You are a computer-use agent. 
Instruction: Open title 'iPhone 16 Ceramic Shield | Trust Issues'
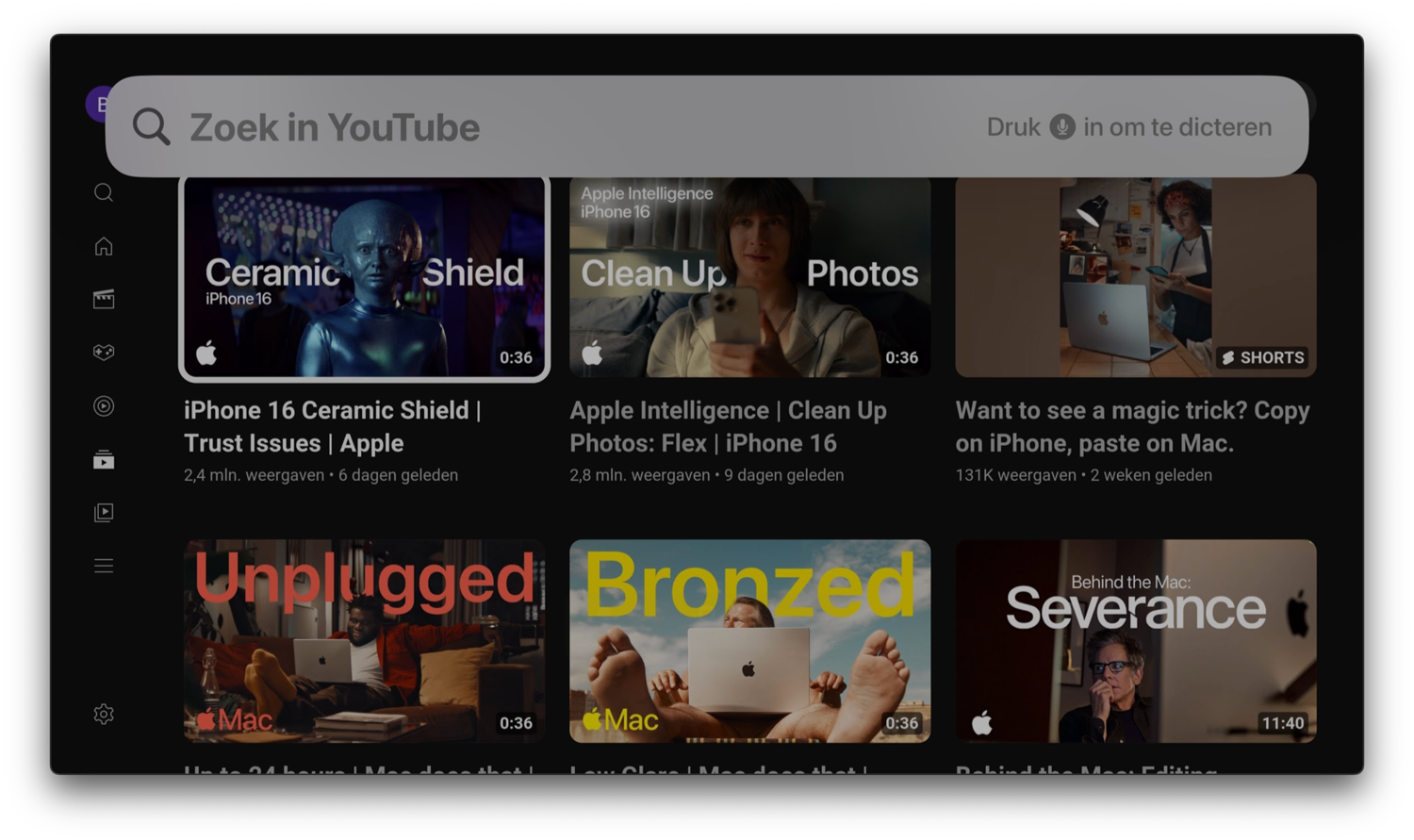(x=333, y=426)
